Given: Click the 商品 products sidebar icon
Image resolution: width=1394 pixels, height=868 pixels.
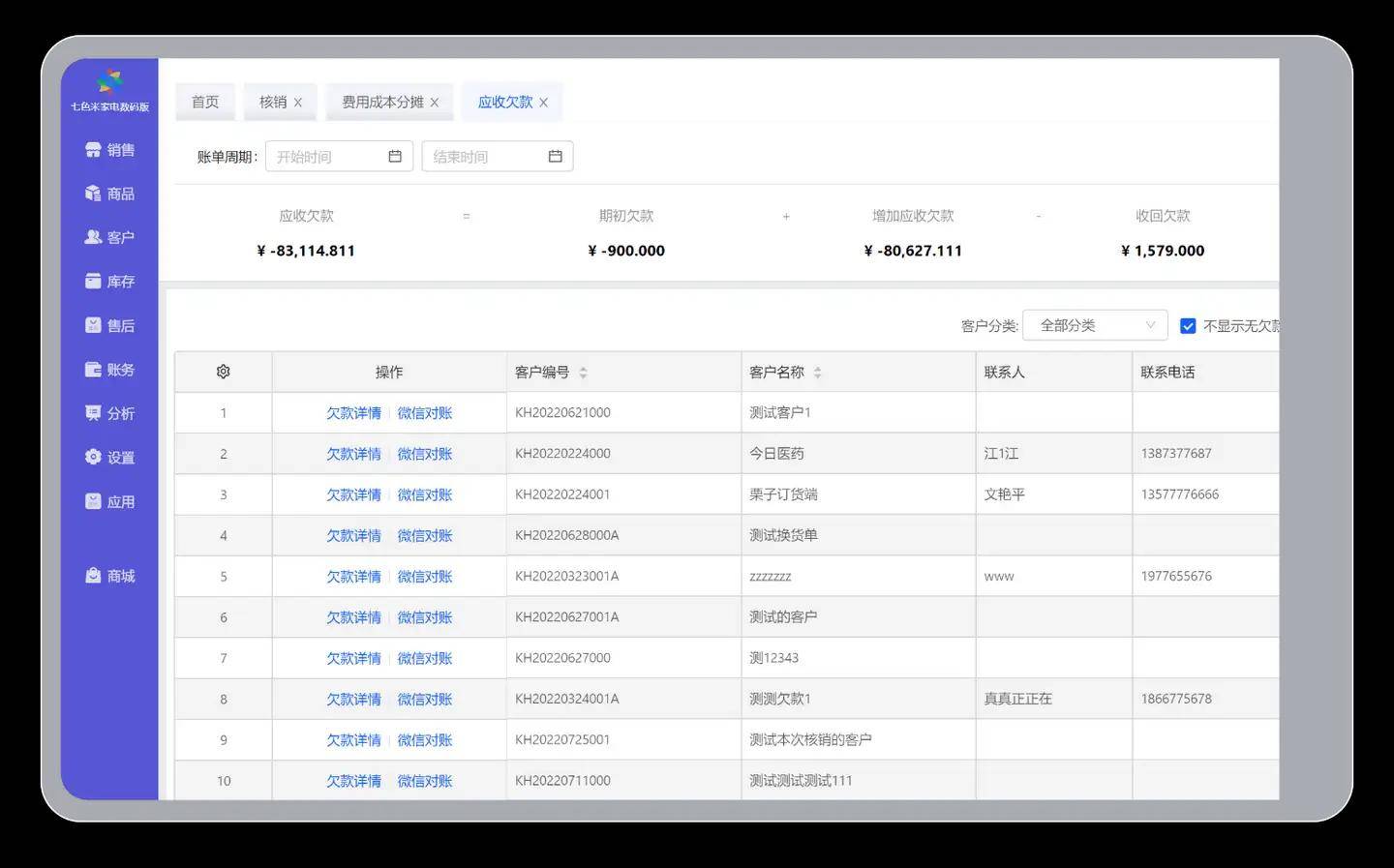Looking at the screenshot, I should click(x=93, y=194).
